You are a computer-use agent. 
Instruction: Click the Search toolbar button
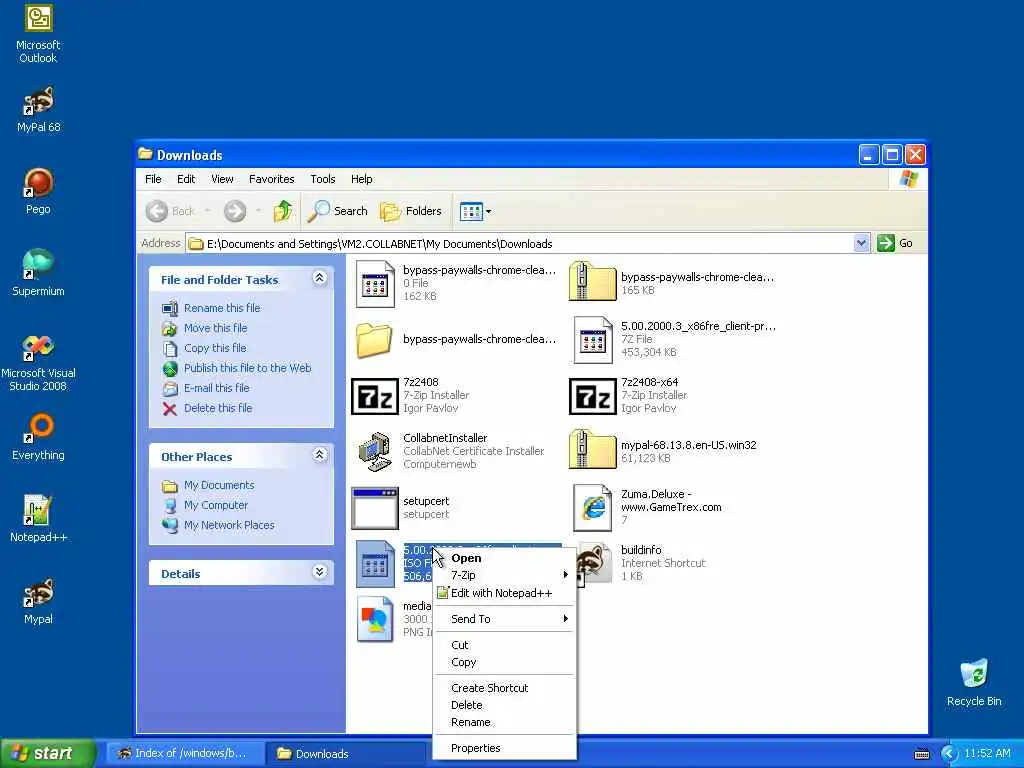338,211
